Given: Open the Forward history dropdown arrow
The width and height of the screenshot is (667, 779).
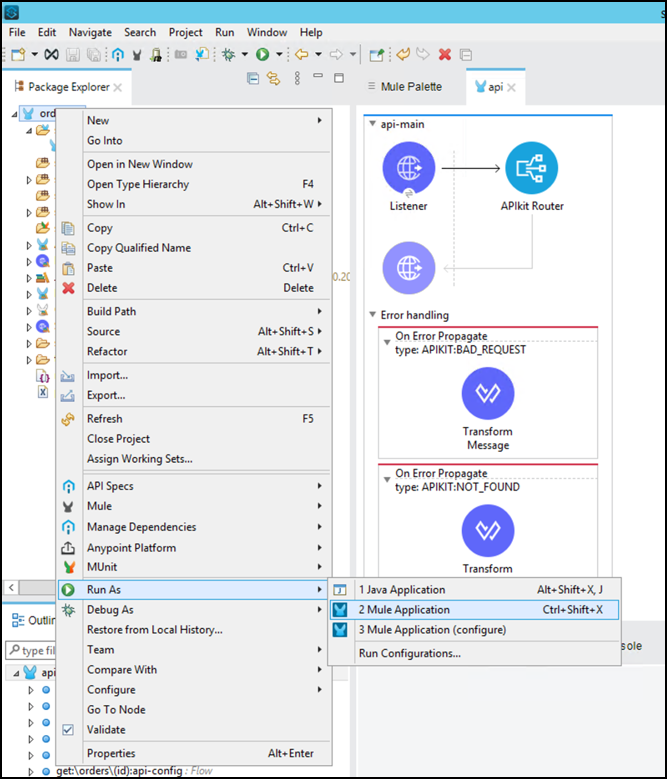Looking at the screenshot, I should [353, 54].
